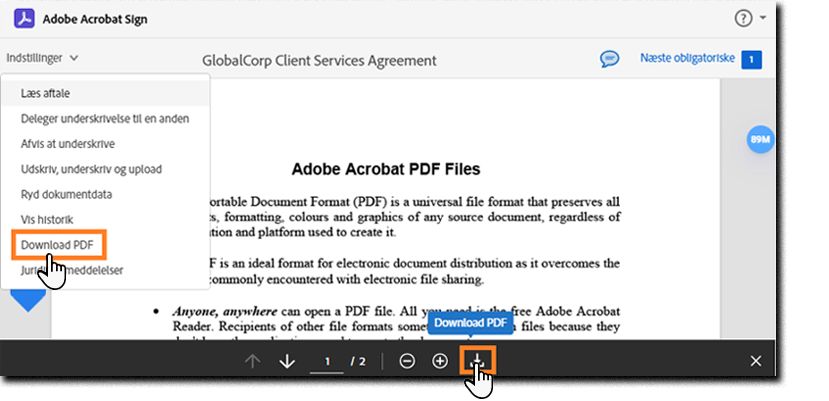Screen dimensions: 829x401
Task: Click the Næste obligatoriske link
Action: click(x=687, y=58)
